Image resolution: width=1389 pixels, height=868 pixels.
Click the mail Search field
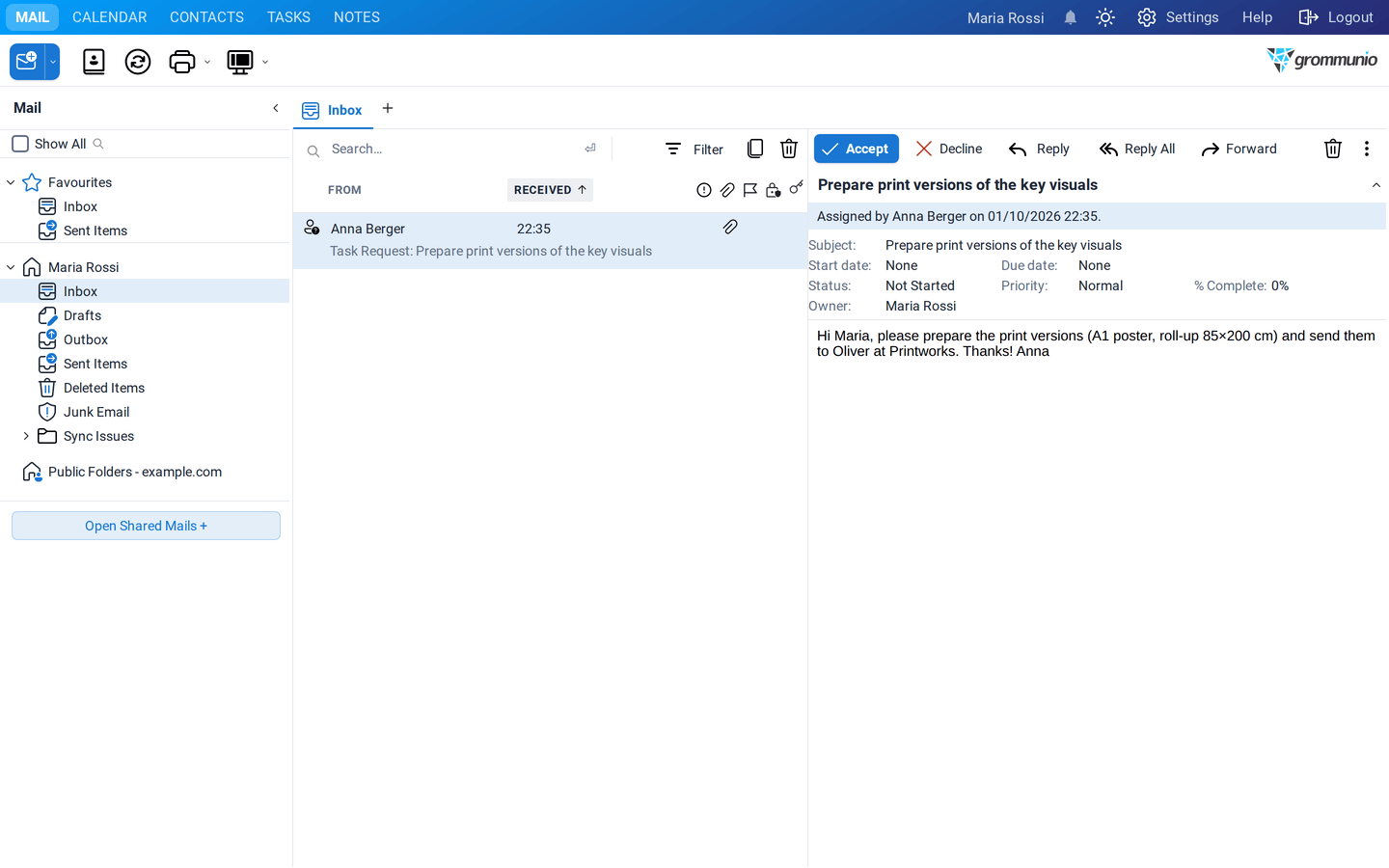tap(453, 149)
